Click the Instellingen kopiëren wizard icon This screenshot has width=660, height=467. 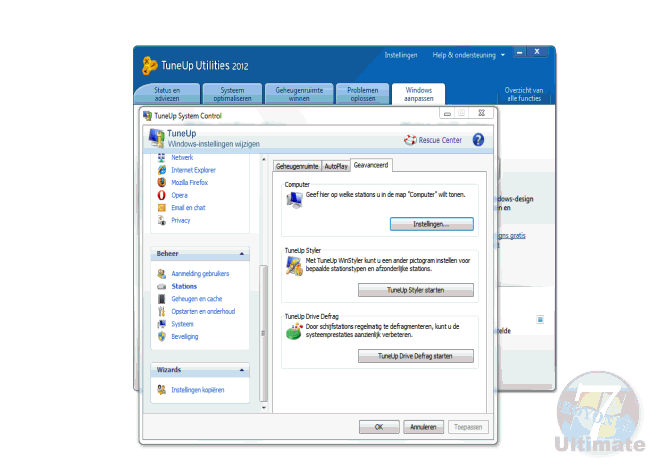162,390
